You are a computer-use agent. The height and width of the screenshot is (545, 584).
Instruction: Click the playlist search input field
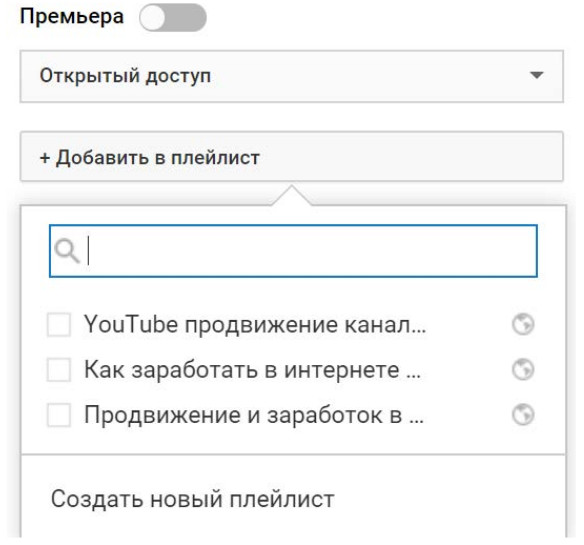[x=293, y=251]
